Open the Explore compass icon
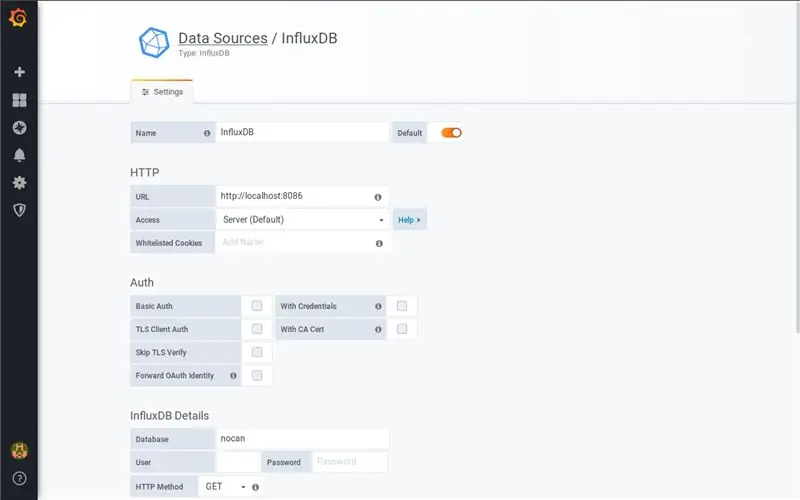 click(19, 128)
